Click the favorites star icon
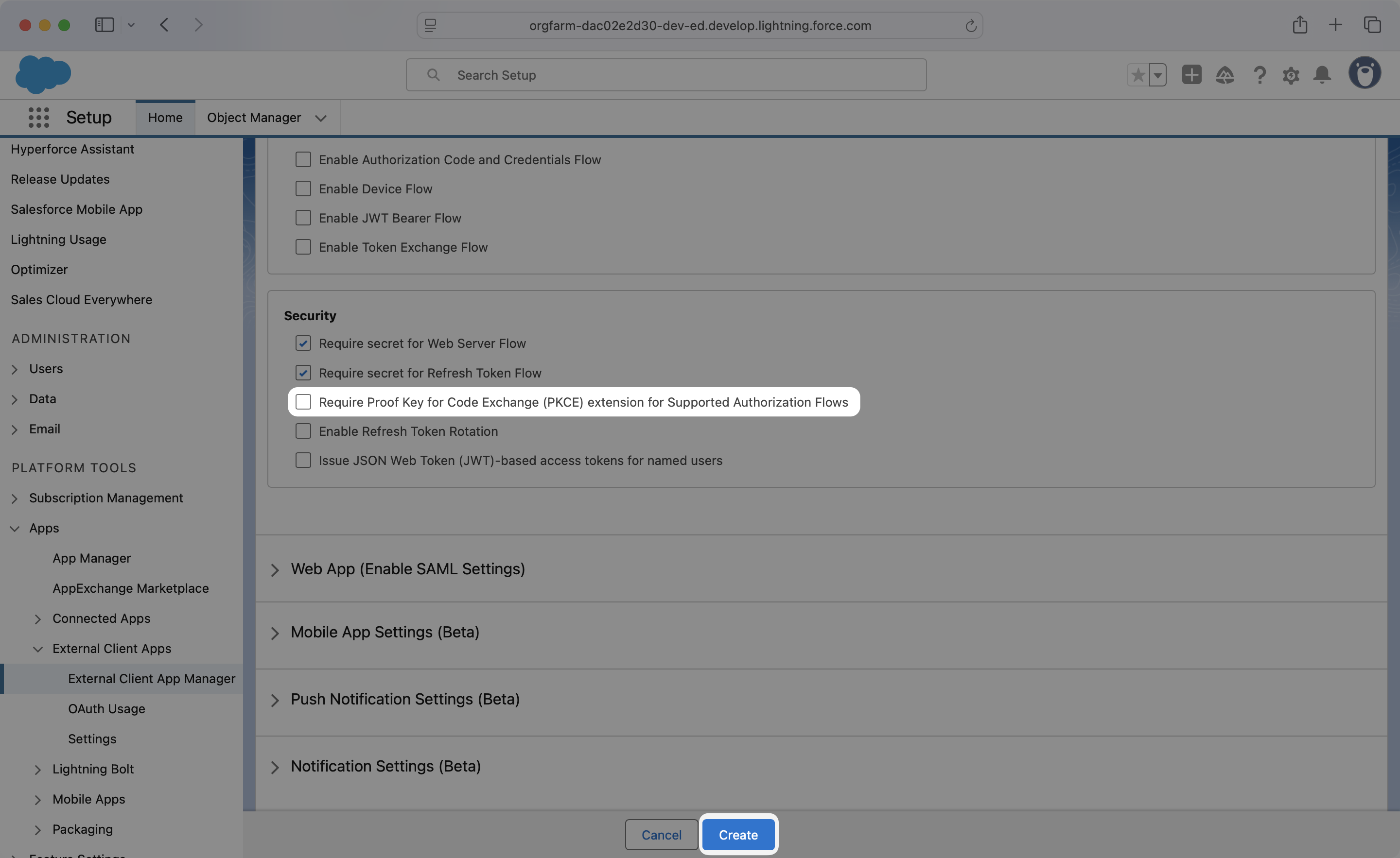The width and height of the screenshot is (1400, 858). pos(1137,75)
